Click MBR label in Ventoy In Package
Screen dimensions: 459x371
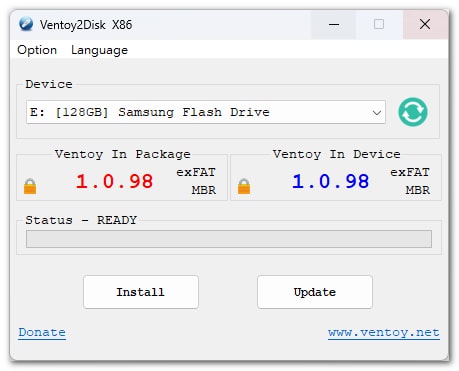coord(204,190)
